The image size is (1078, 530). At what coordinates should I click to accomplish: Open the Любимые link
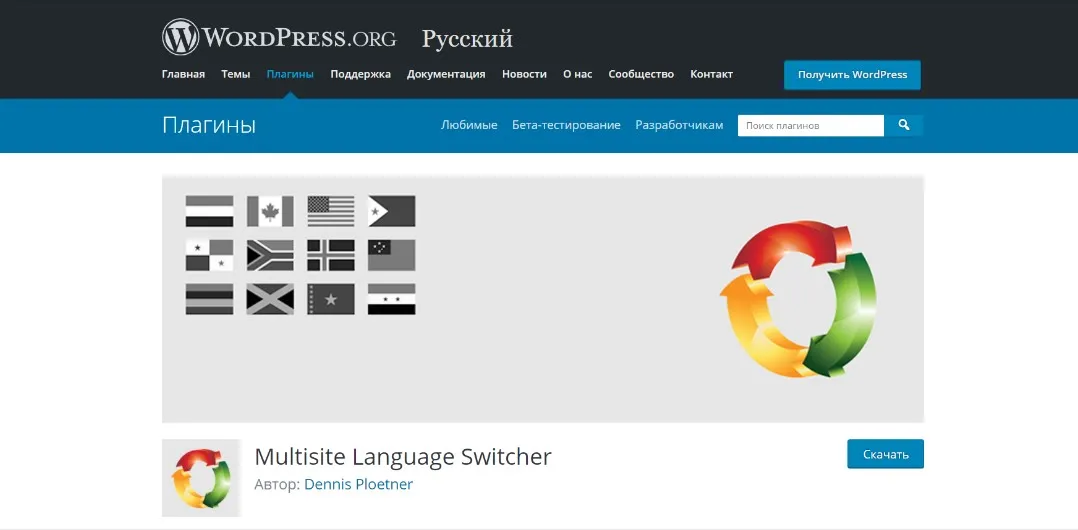click(469, 125)
